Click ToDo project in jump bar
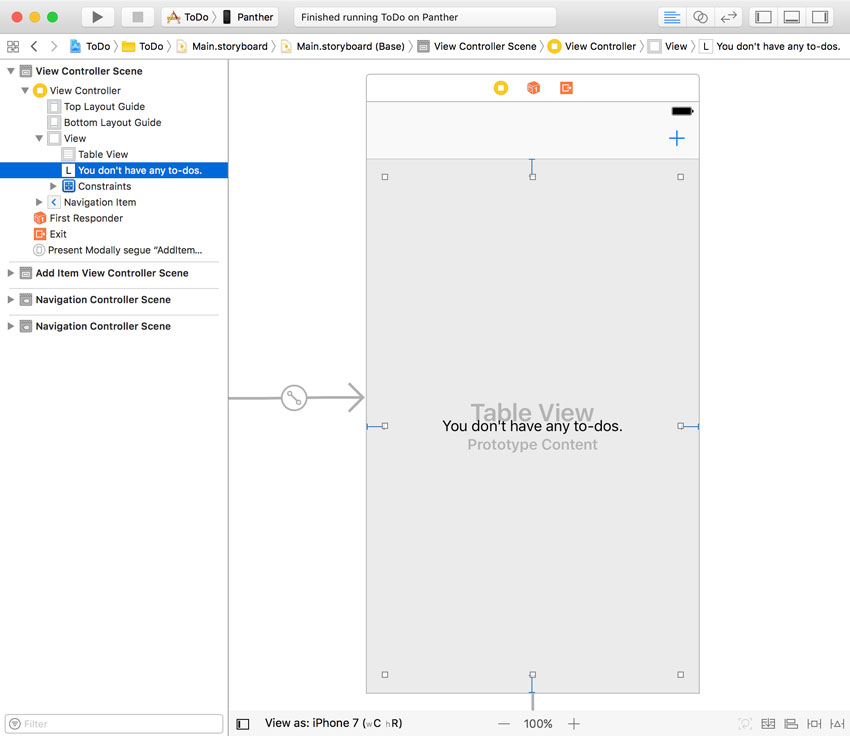Screen dimensions: 850x736 click(91, 47)
